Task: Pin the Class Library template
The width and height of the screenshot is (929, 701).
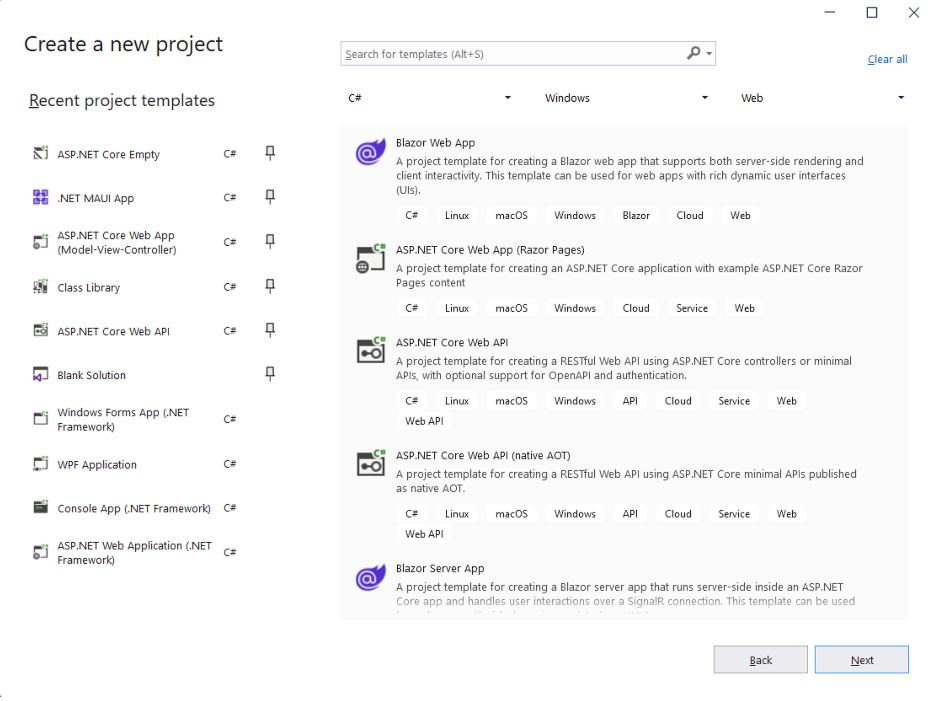Action: [270, 287]
